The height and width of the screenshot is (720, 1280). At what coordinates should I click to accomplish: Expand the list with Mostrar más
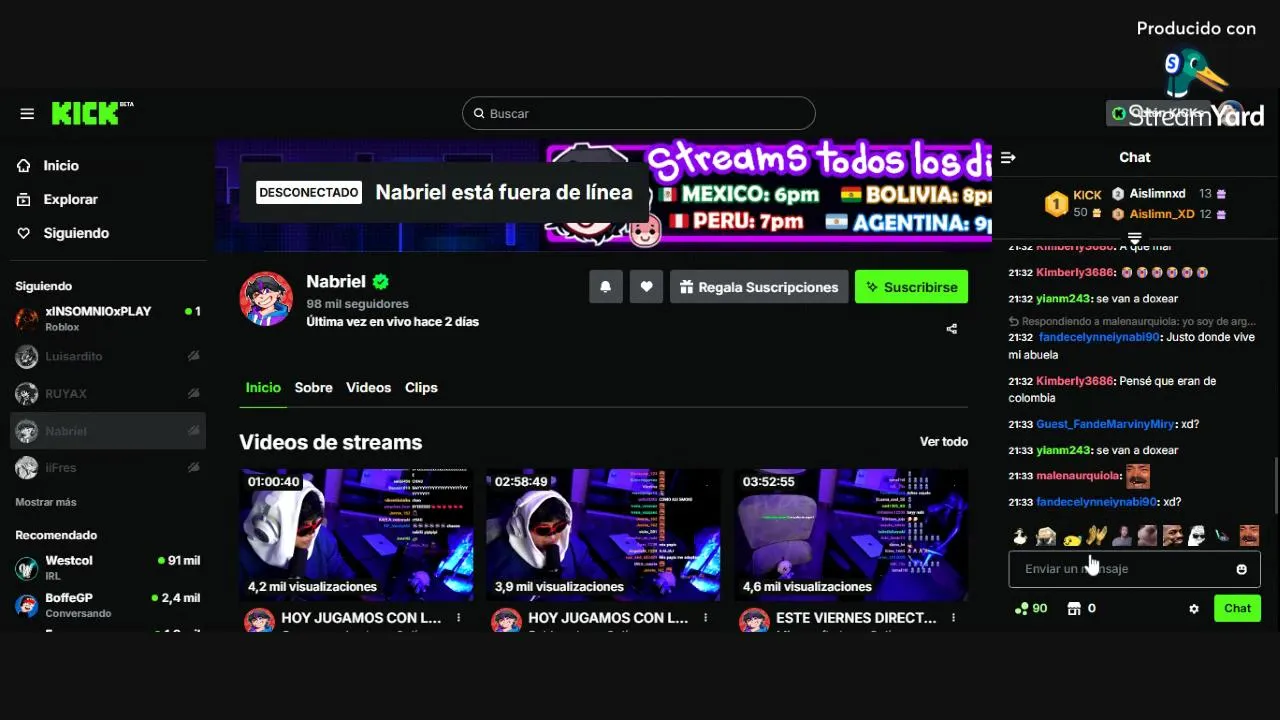46,502
